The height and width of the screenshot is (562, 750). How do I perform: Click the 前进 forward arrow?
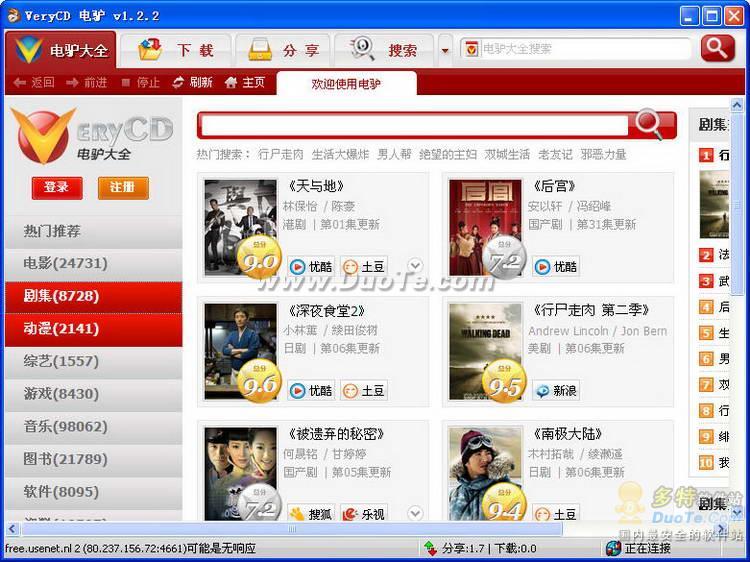(87, 83)
